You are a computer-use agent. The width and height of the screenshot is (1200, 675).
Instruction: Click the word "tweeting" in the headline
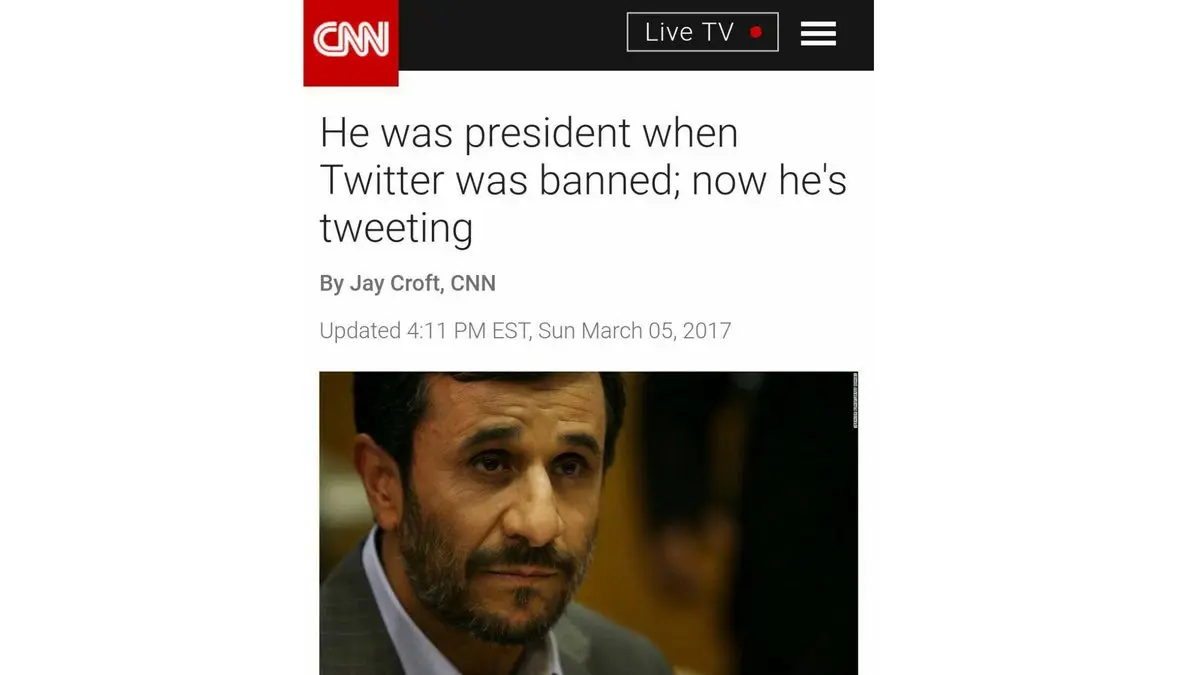click(x=396, y=228)
